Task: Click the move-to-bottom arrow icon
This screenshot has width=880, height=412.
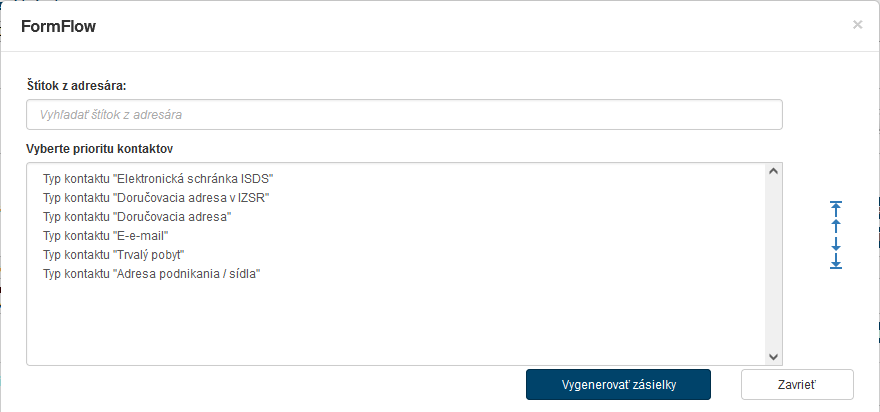Action: 836,262
